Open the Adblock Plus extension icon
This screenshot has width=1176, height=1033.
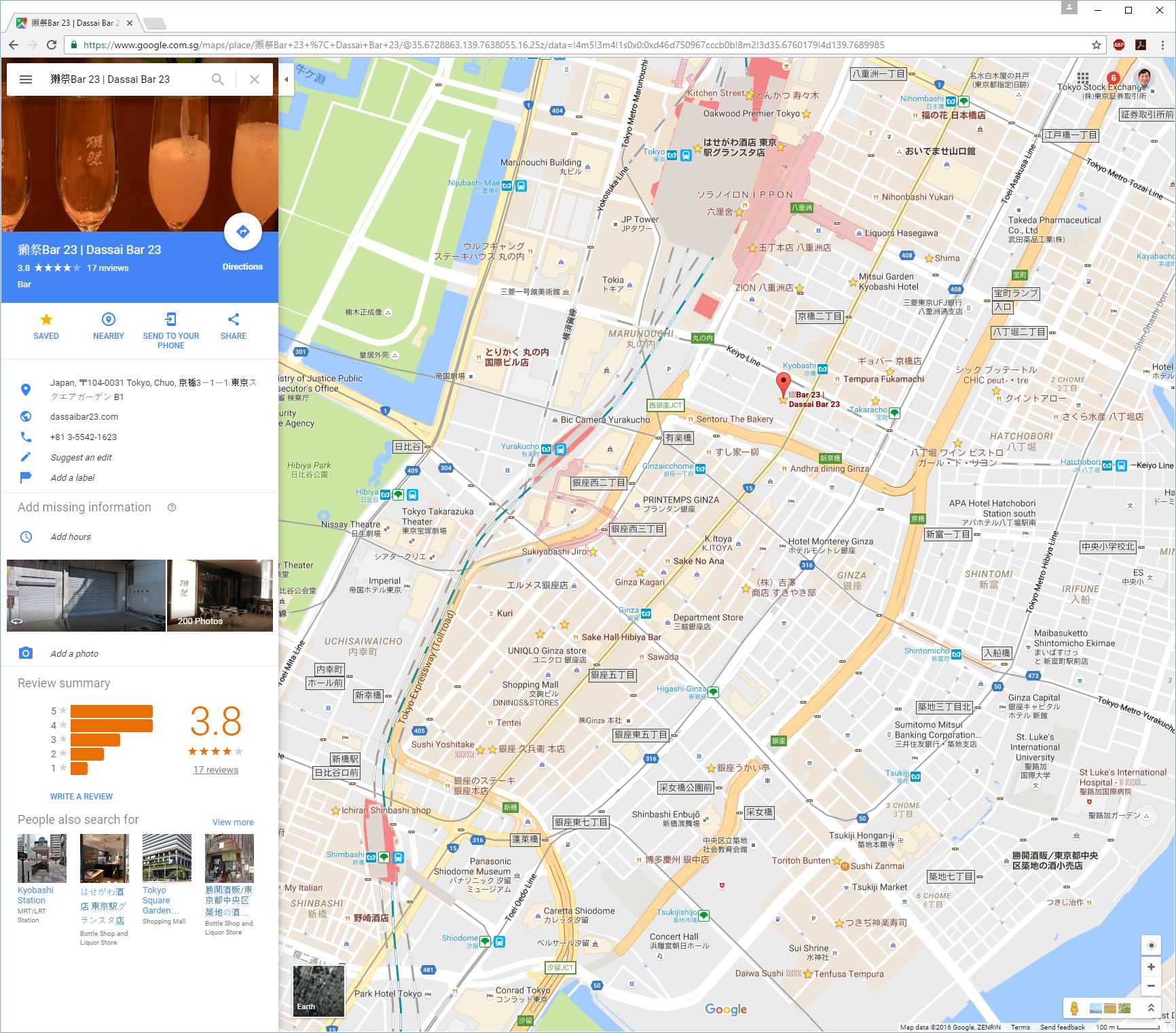[x=1119, y=45]
